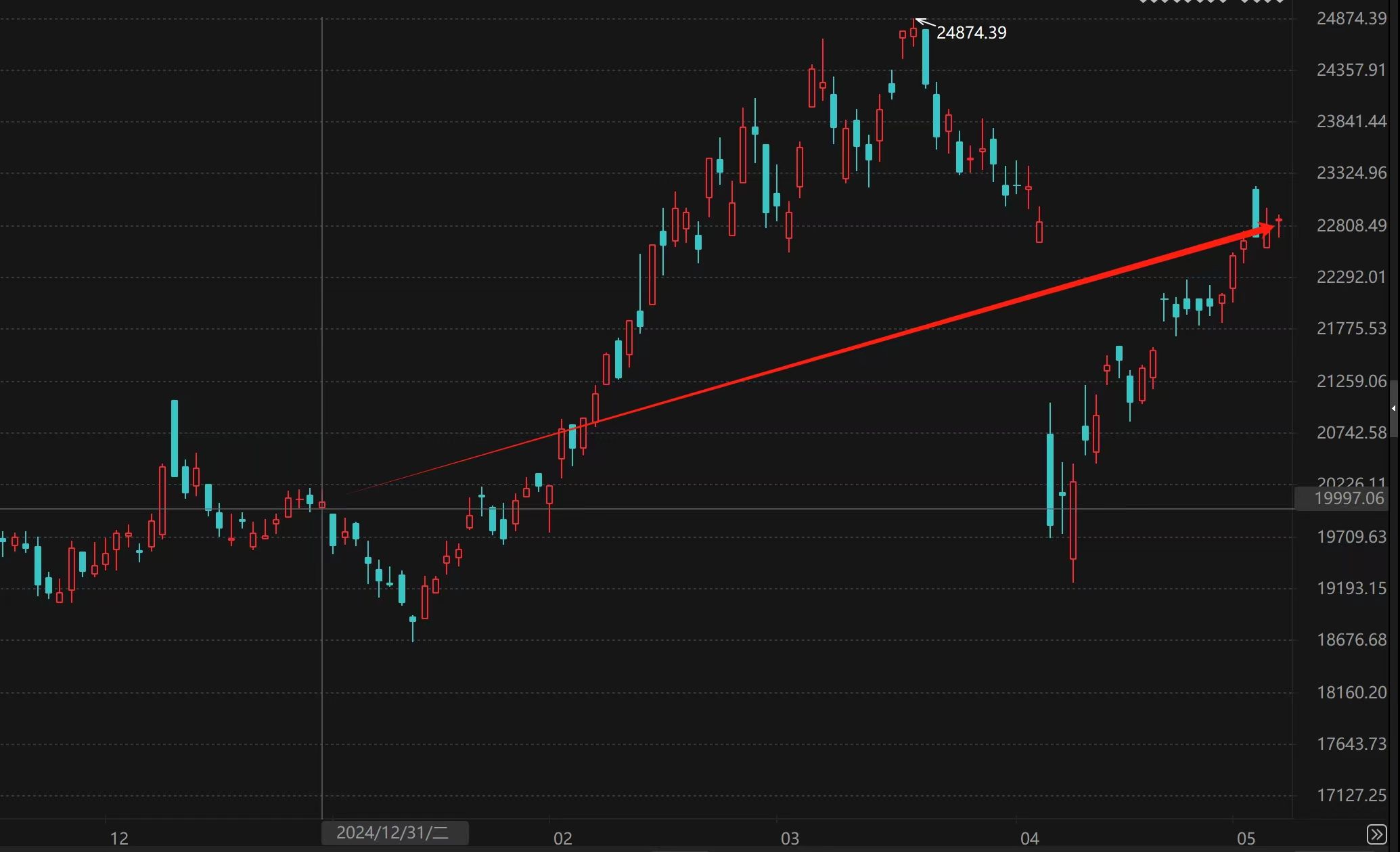Select the 22292.01 price axis label
The image size is (1400, 852).
(1351, 277)
